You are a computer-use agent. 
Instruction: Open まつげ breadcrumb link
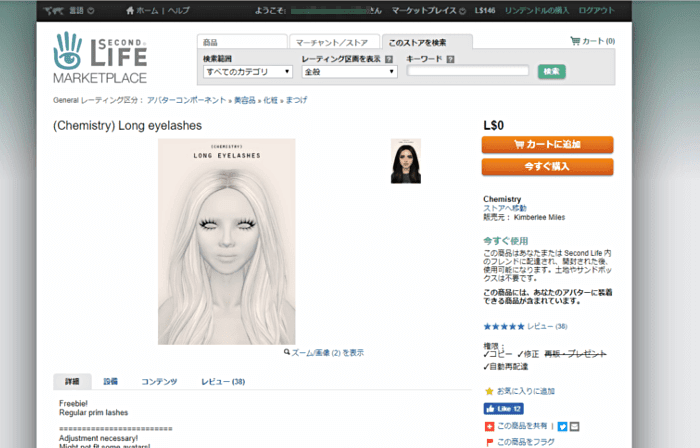296,100
